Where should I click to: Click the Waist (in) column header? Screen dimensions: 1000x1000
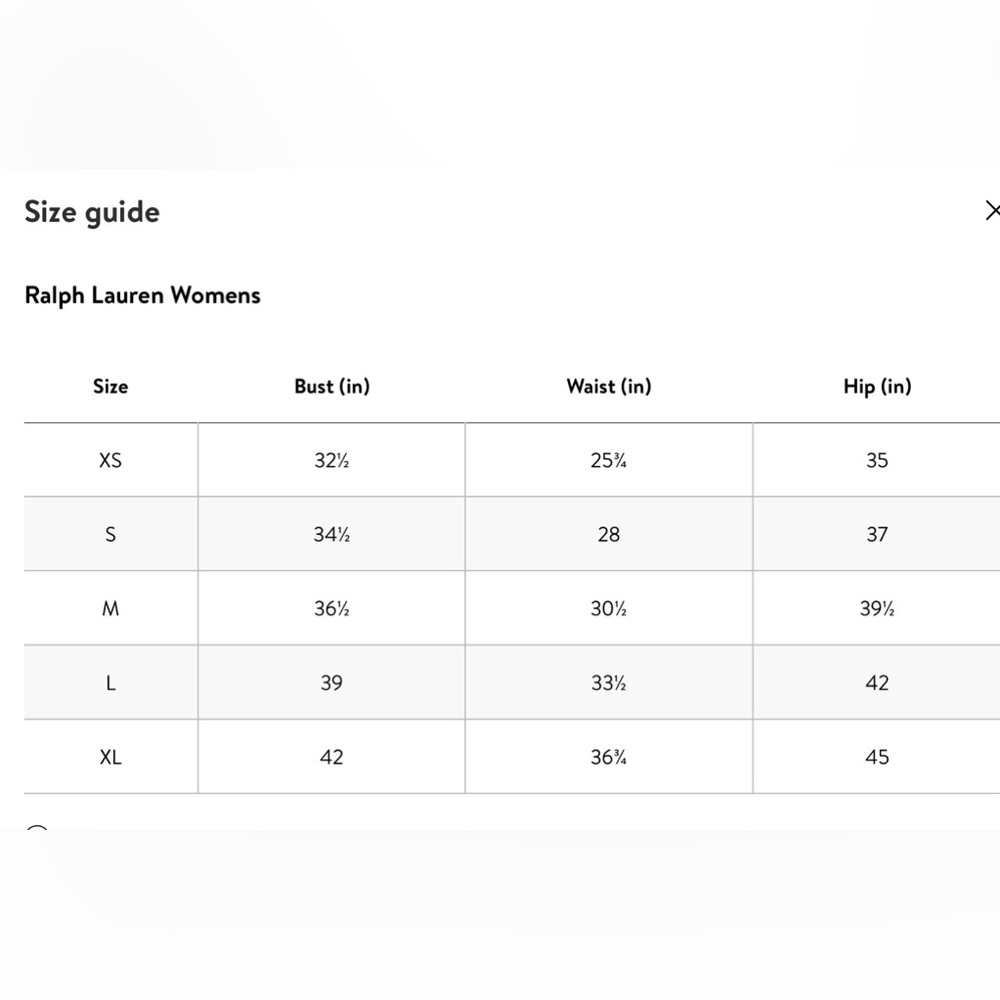click(x=608, y=386)
